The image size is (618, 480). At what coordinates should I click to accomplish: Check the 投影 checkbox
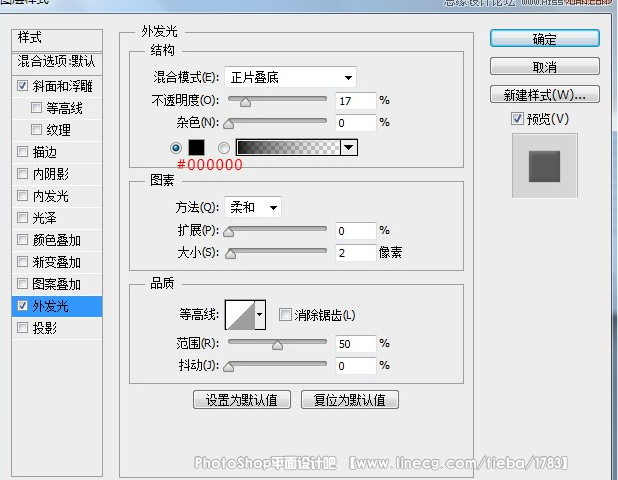(x=22, y=327)
